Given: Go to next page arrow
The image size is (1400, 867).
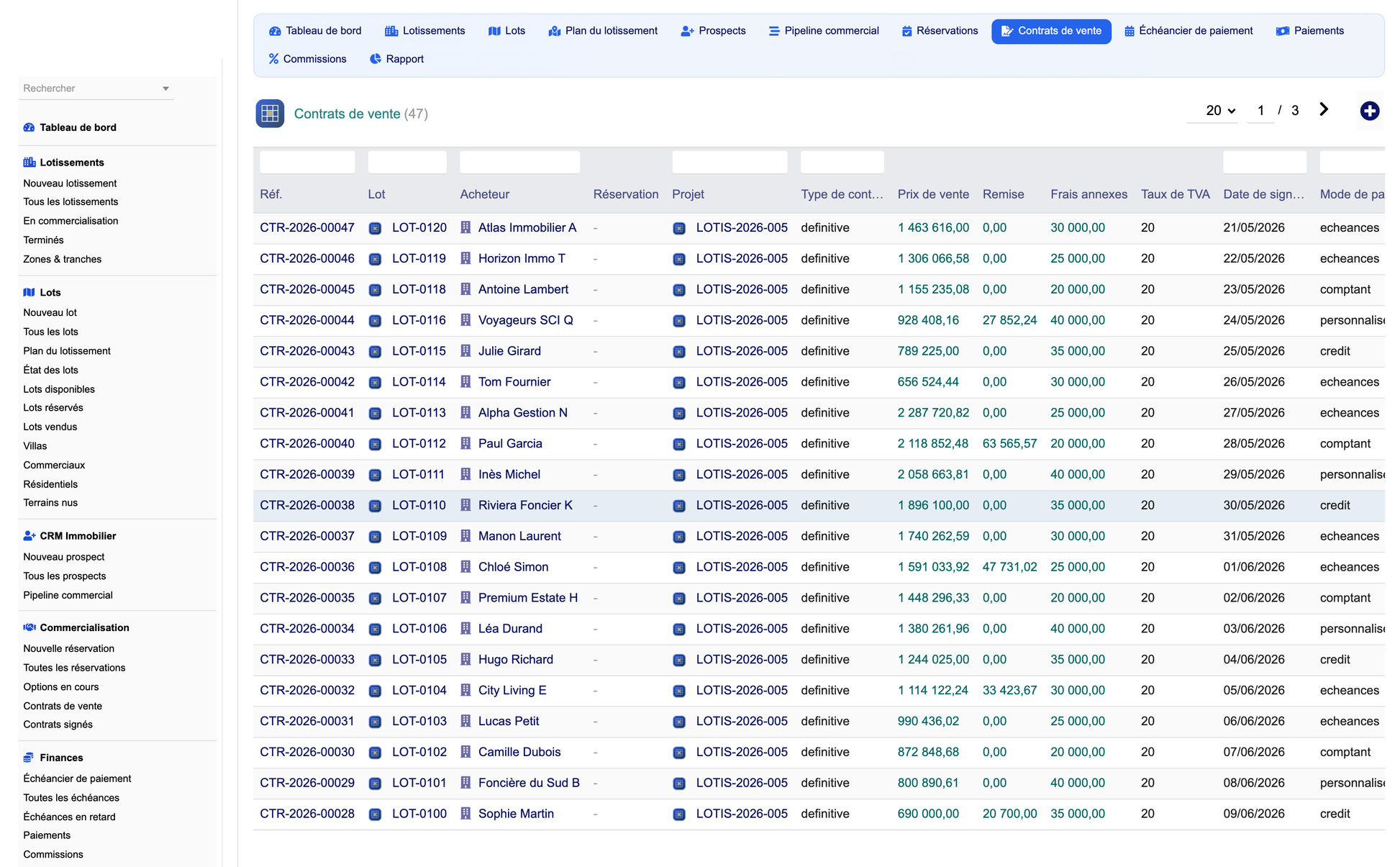Looking at the screenshot, I should pos(1324,109).
